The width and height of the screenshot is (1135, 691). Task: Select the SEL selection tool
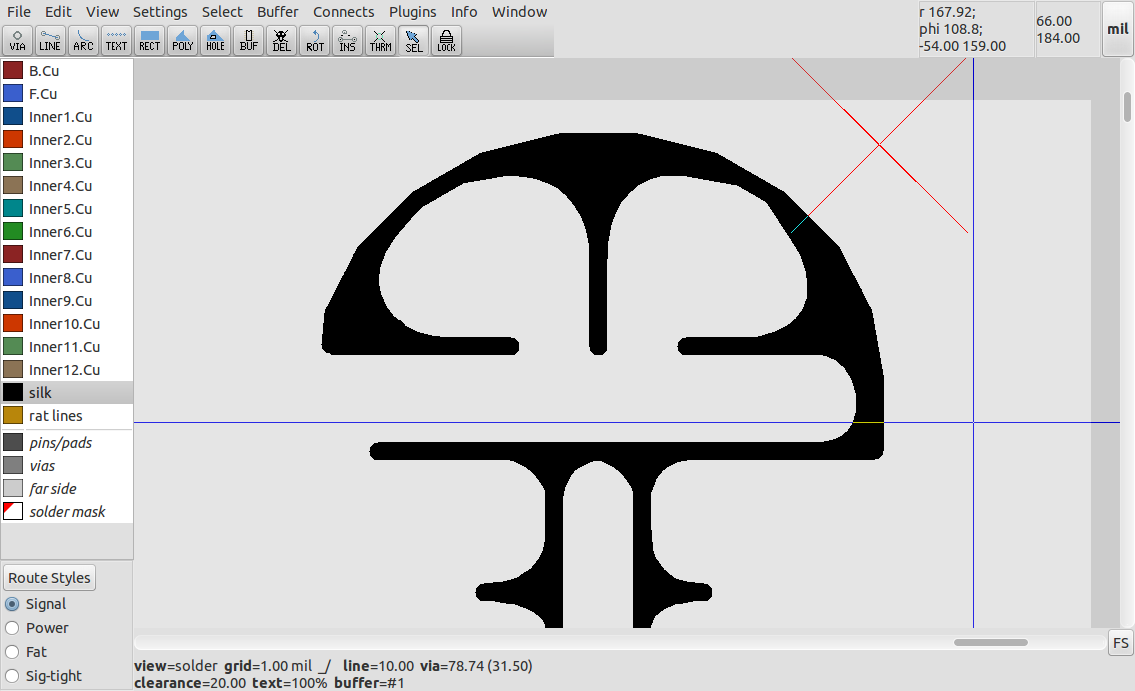pyautogui.click(x=413, y=40)
